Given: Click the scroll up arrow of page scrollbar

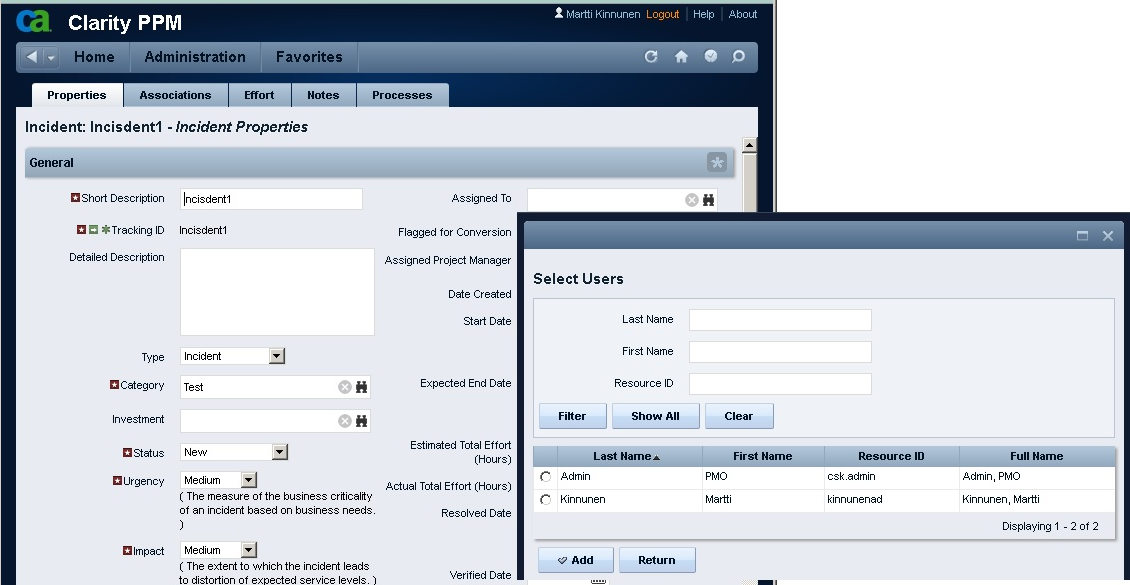Looking at the screenshot, I should point(749,145).
